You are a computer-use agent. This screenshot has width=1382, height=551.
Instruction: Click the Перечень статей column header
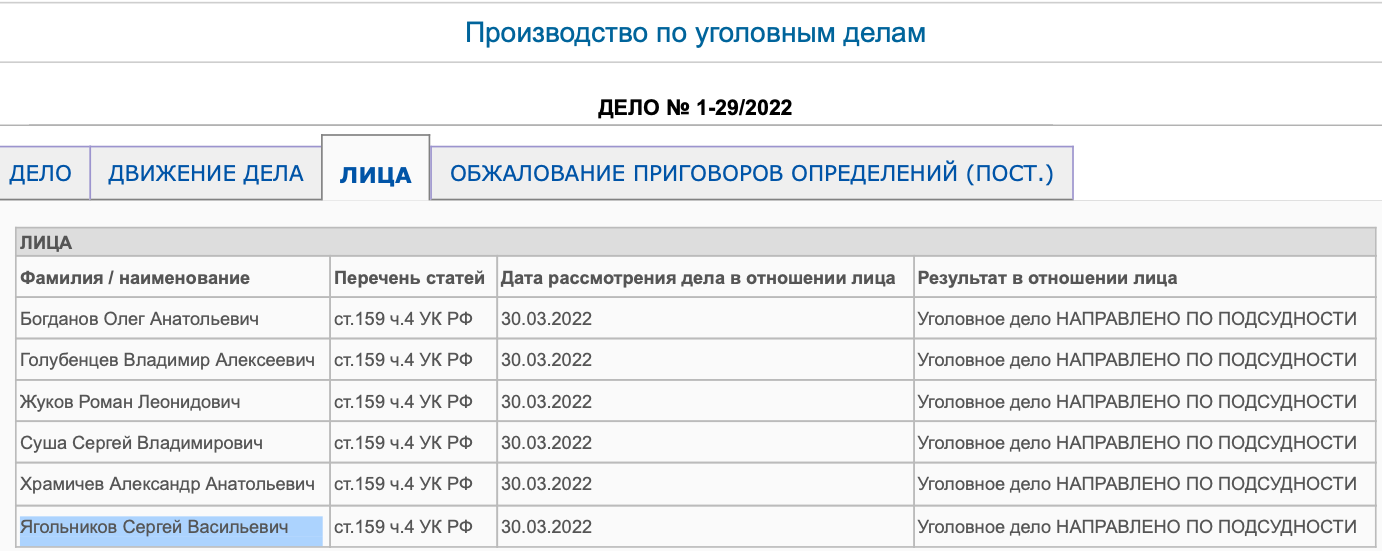click(410, 278)
